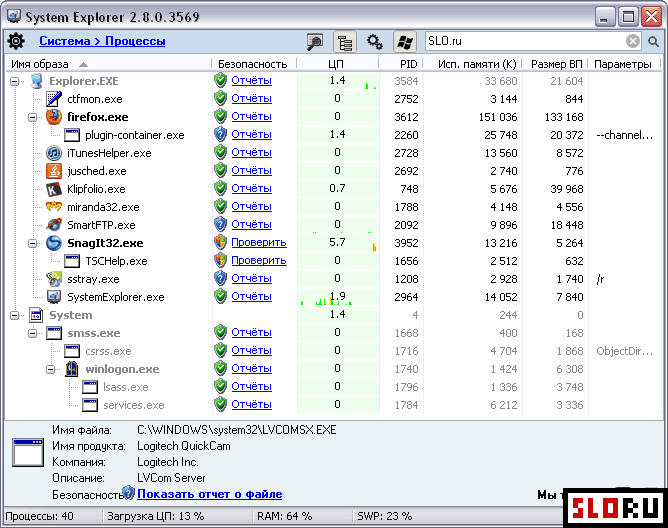668x528 pixels.
Task: Click the C:\WINDOWS\system32\LVCOMSX.EXE file path
Action: point(237,430)
